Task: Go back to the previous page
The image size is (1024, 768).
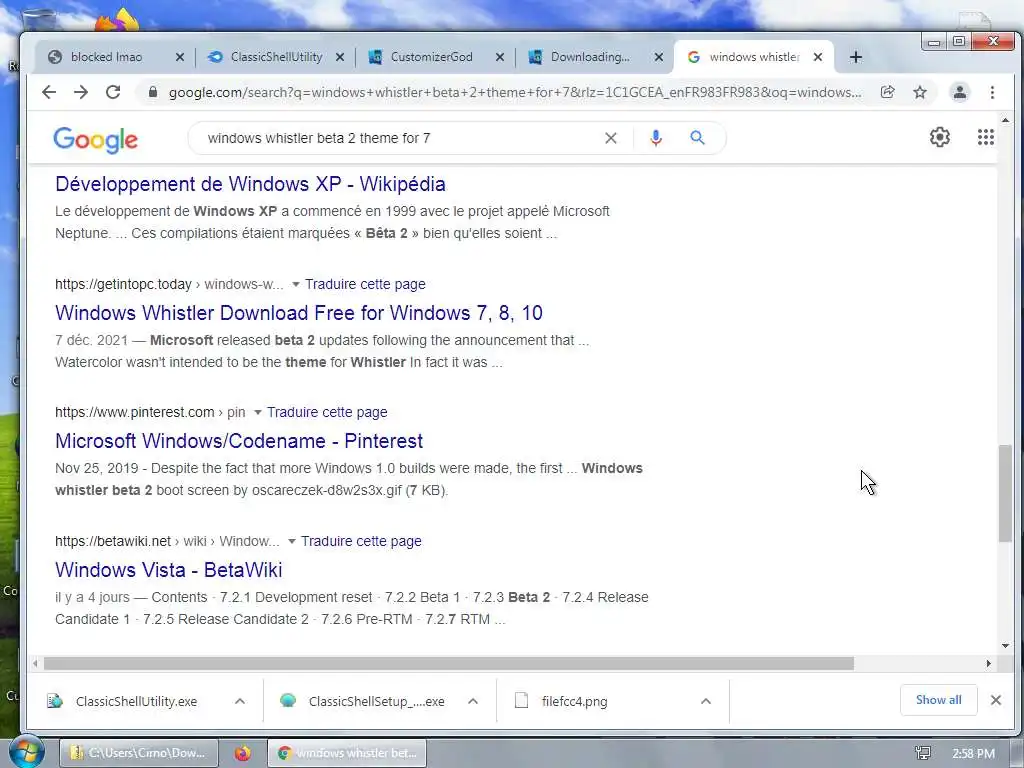Action: (x=49, y=92)
